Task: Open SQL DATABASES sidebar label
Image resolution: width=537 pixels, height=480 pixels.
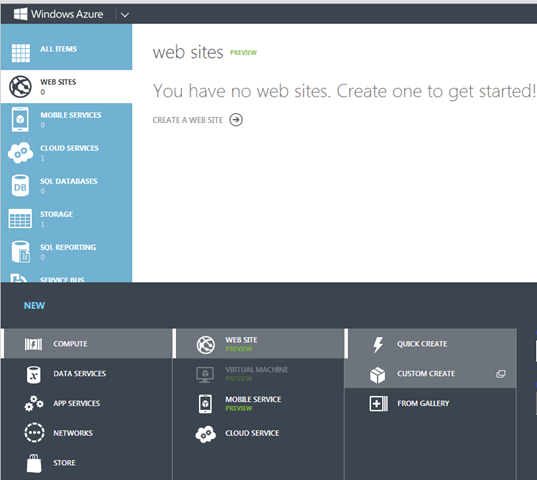Action: coord(68,181)
